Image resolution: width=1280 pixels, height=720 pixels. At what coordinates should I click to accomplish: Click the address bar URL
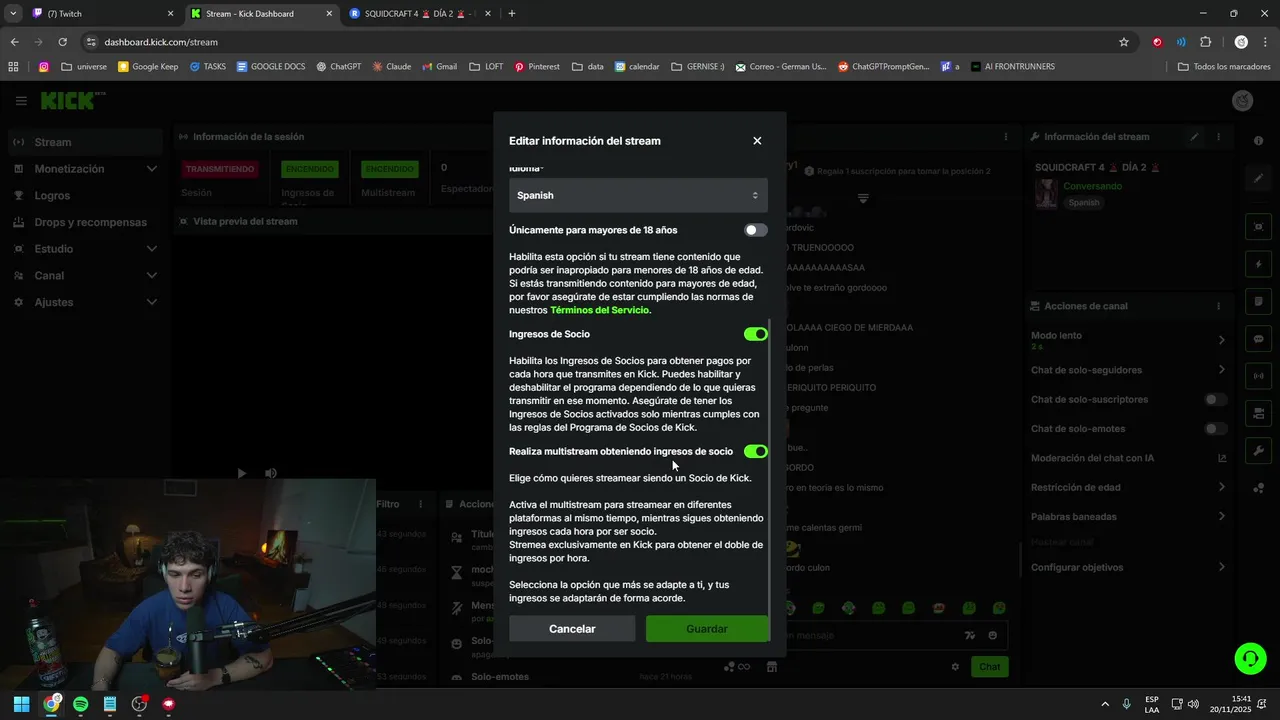point(160,42)
